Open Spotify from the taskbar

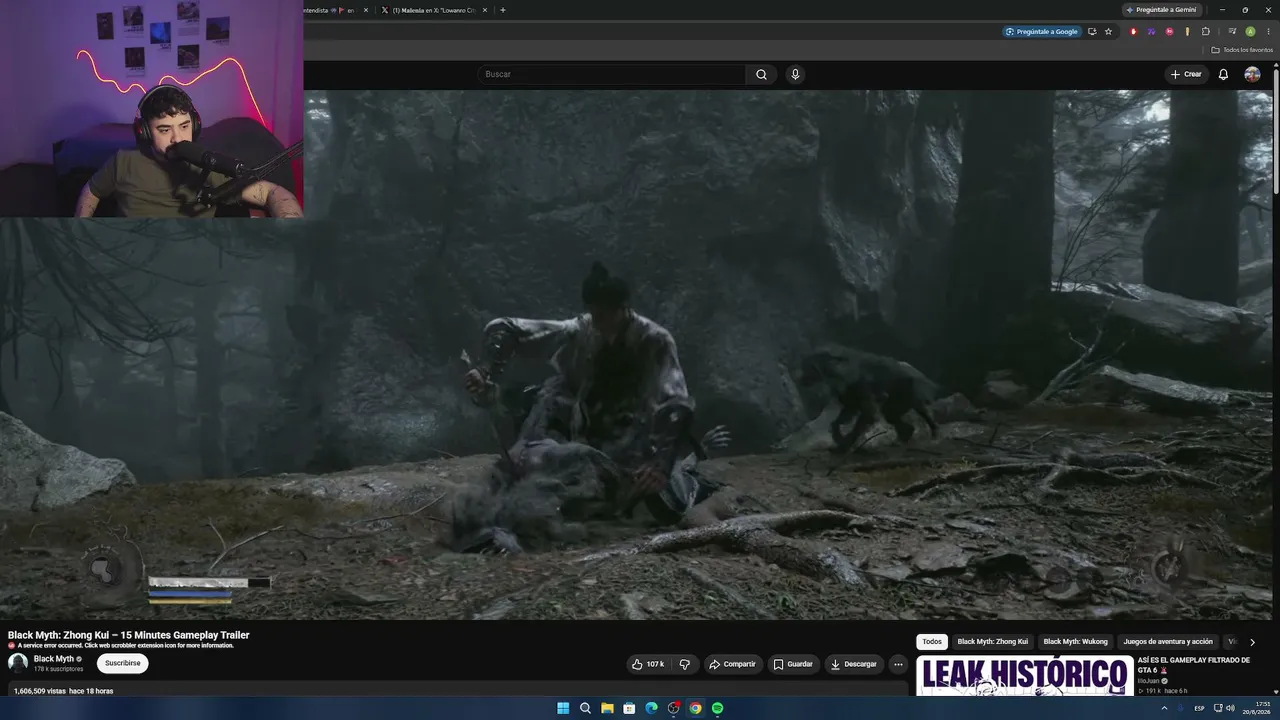click(717, 708)
